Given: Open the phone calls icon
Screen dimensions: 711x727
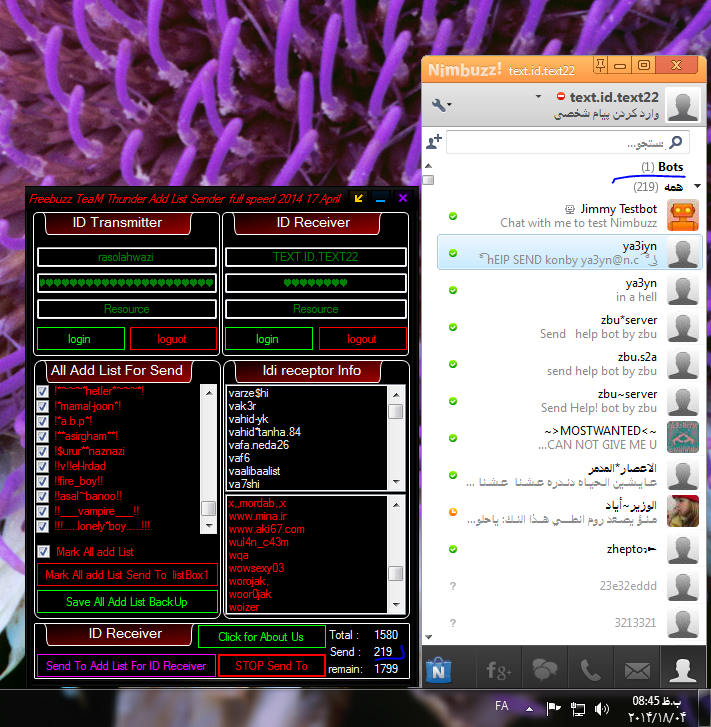Looking at the screenshot, I should tap(590, 670).
